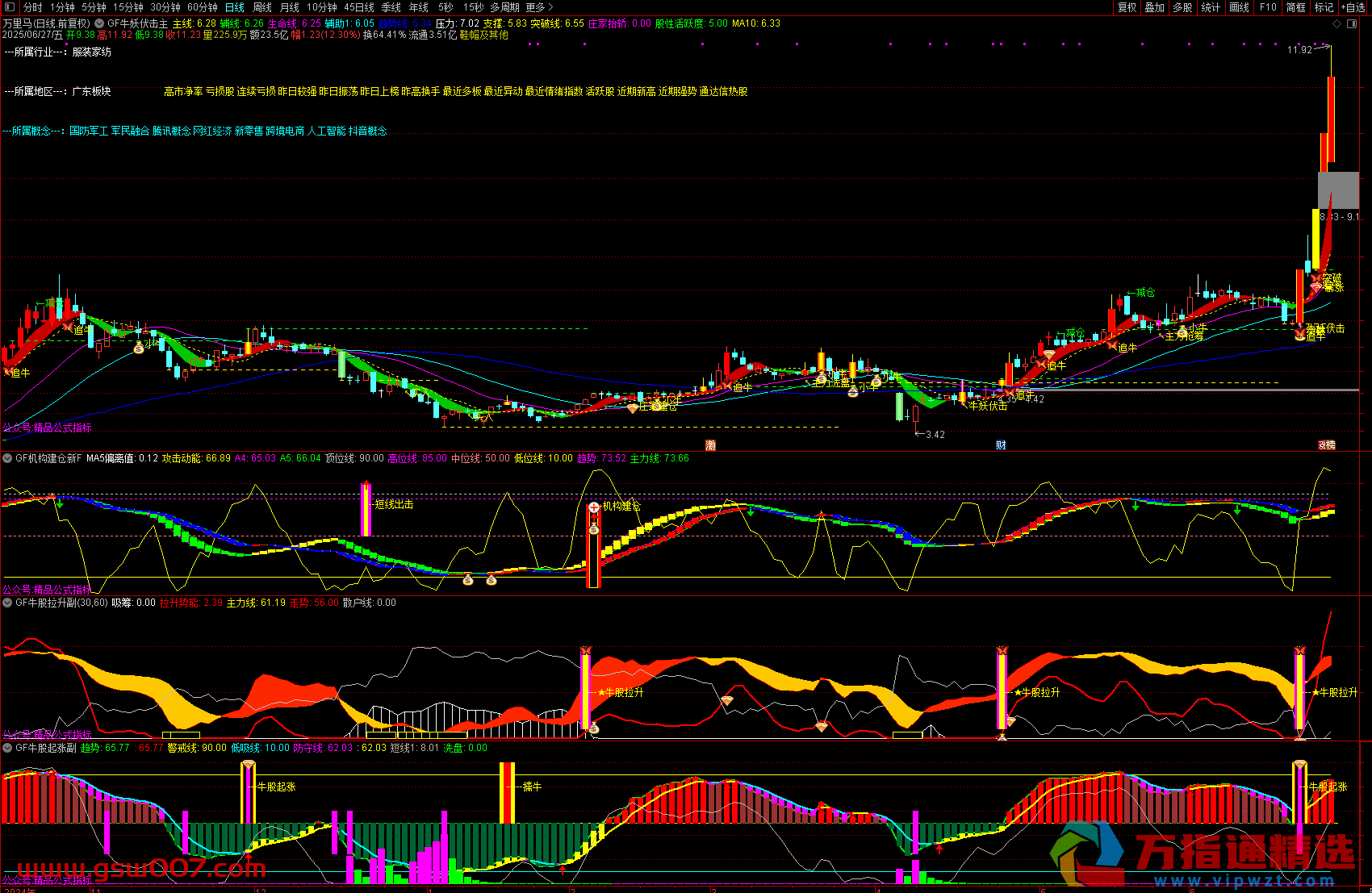
Task: Select the 月线 period tab
Action: pos(290,7)
